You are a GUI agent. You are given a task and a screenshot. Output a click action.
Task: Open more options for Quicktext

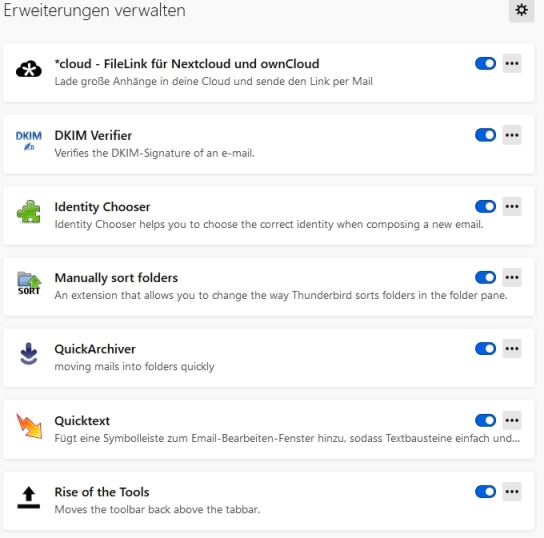(x=512, y=420)
